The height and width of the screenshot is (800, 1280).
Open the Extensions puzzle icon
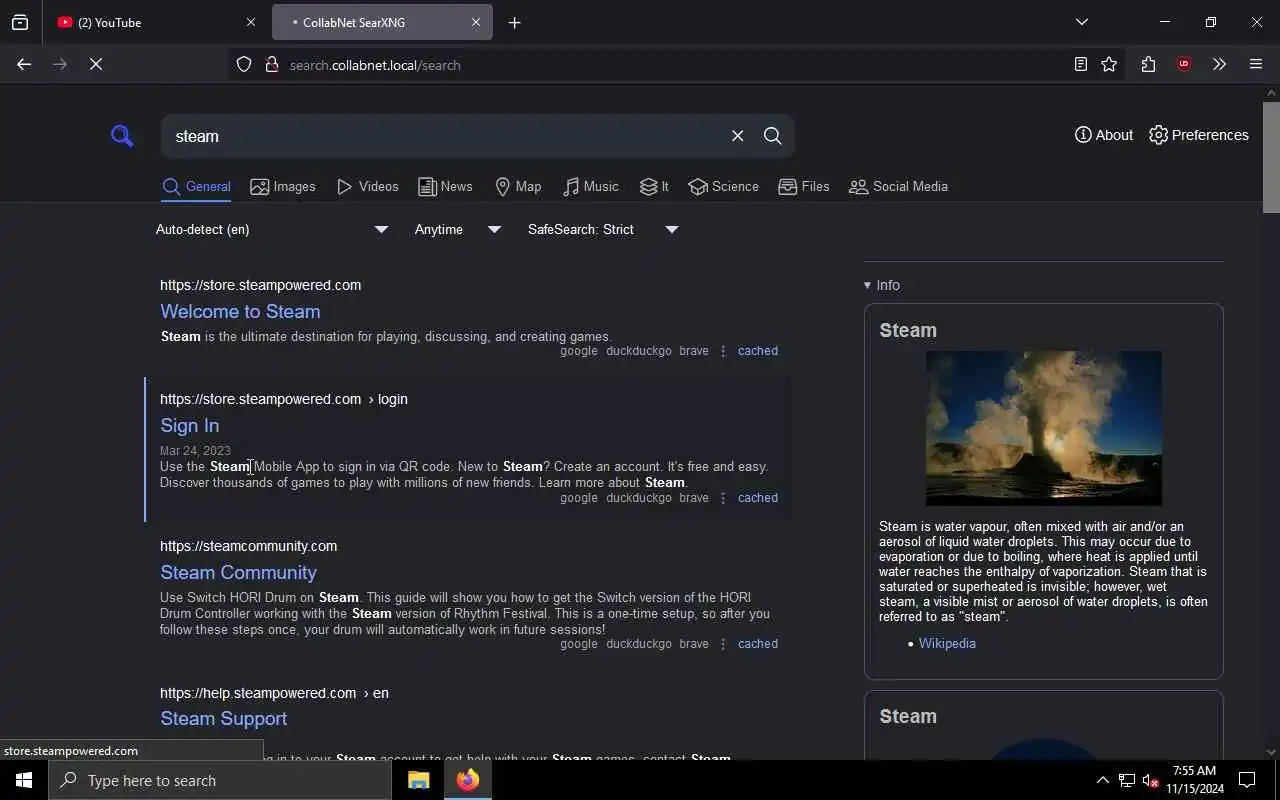[x=1148, y=65]
